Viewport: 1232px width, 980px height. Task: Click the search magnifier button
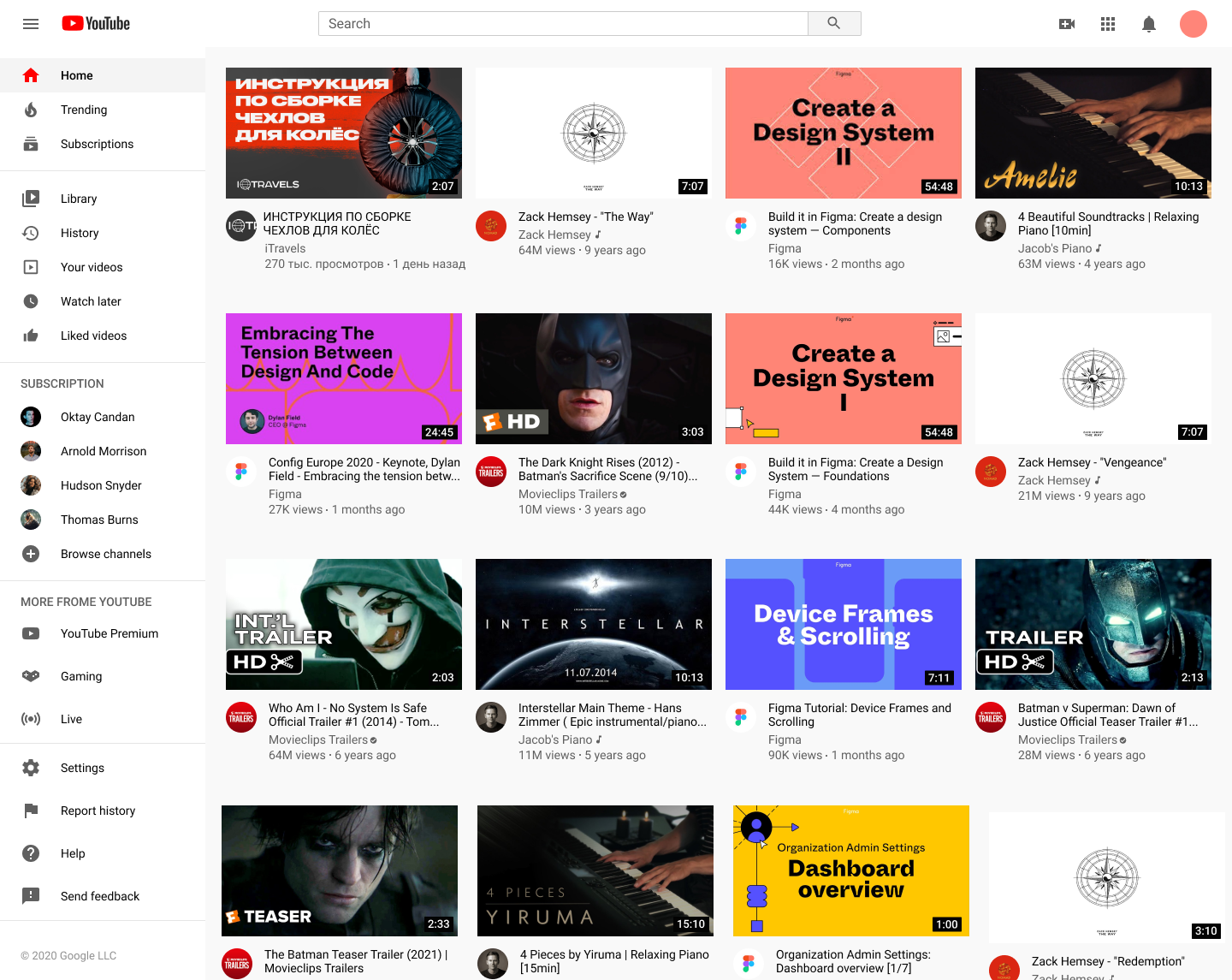pos(834,24)
